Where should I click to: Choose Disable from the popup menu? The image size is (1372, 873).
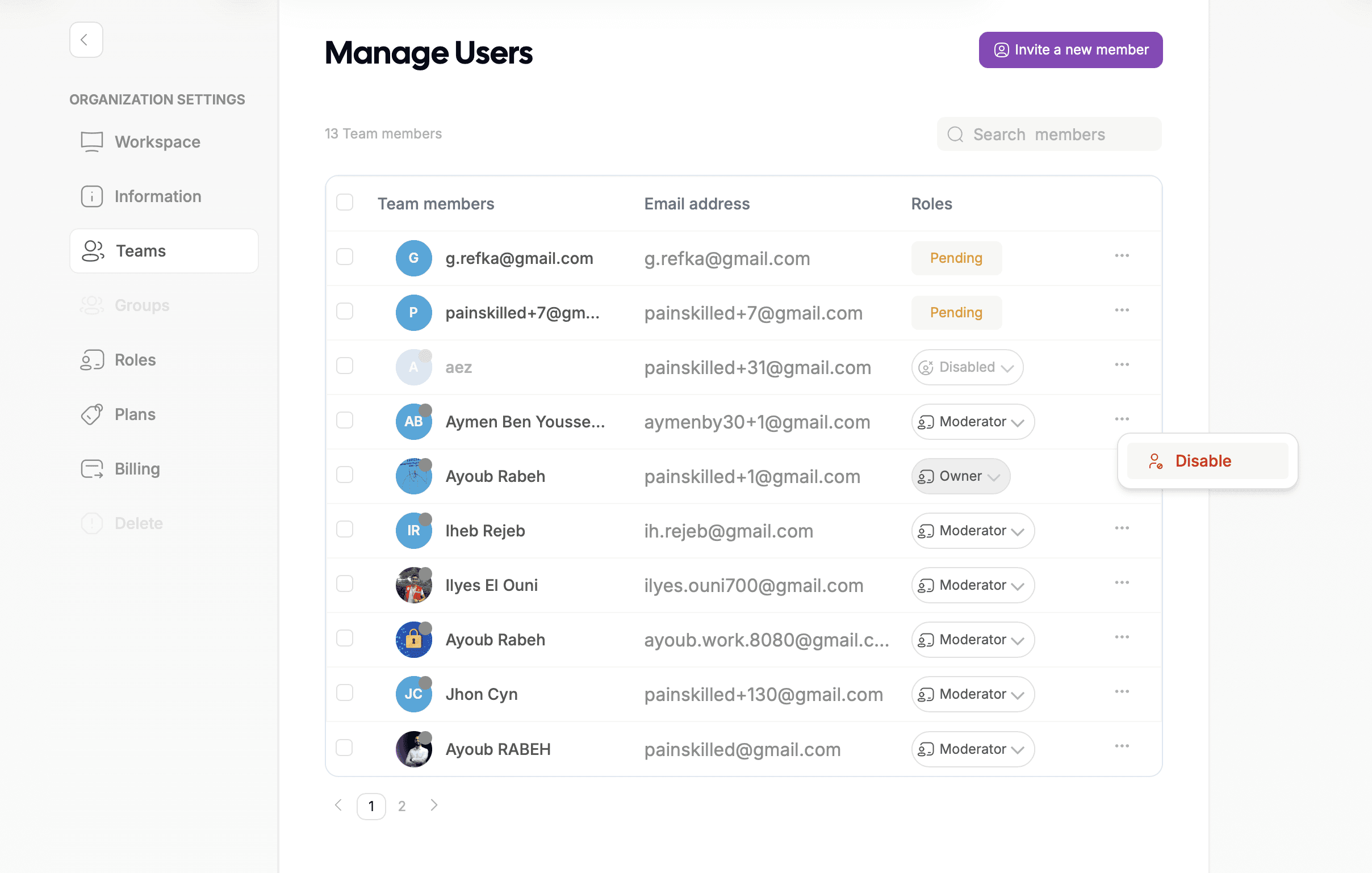click(1202, 461)
